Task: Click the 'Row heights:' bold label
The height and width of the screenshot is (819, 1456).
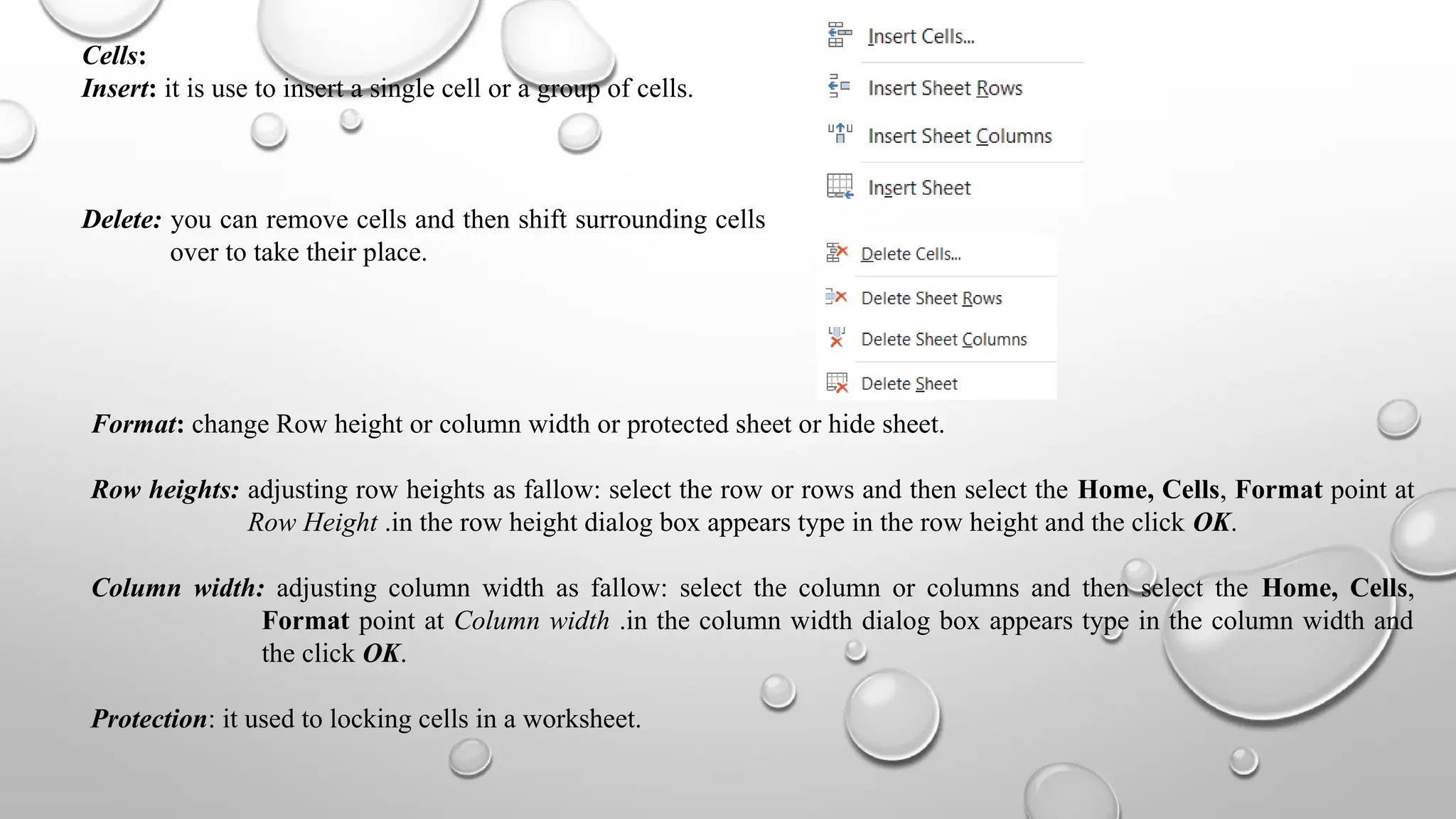Action: (x=165, y=489)
